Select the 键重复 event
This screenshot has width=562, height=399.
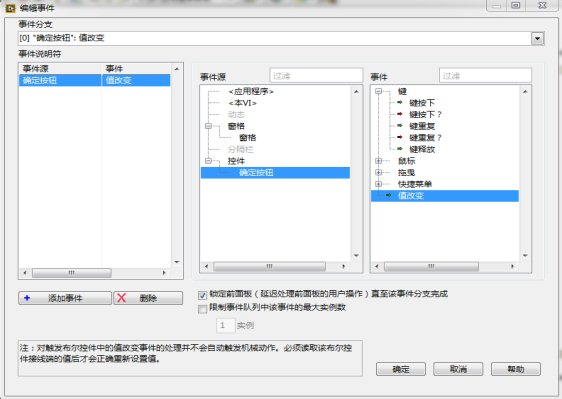point(422,126)
